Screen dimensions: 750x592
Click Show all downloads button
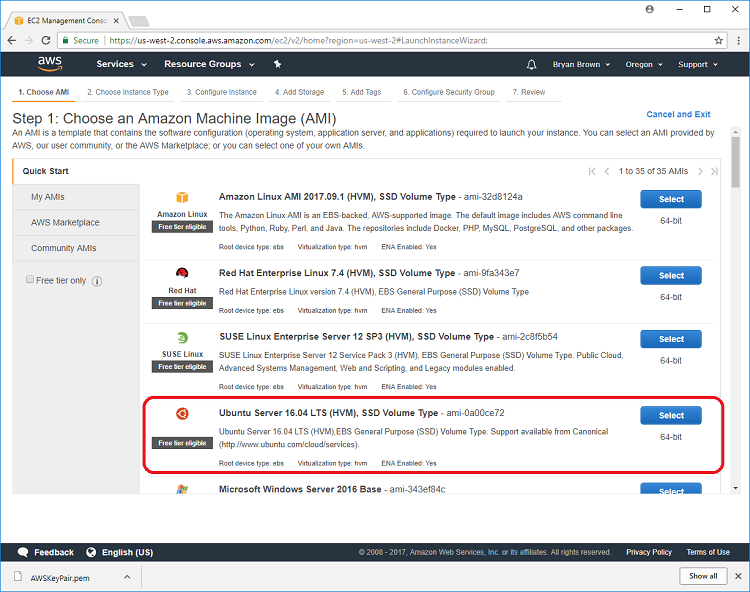click(703, 576)
